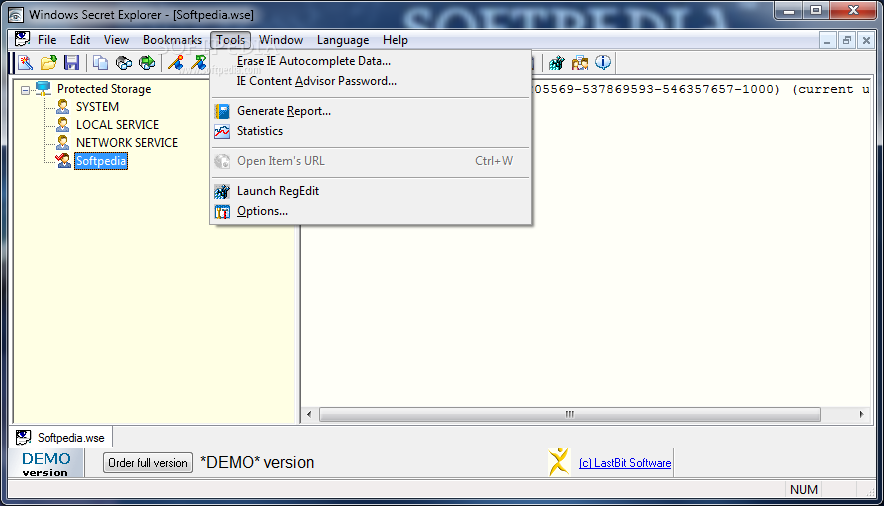
Task: Select Generate Report from Tools menu
Action: tap(370, 111)
